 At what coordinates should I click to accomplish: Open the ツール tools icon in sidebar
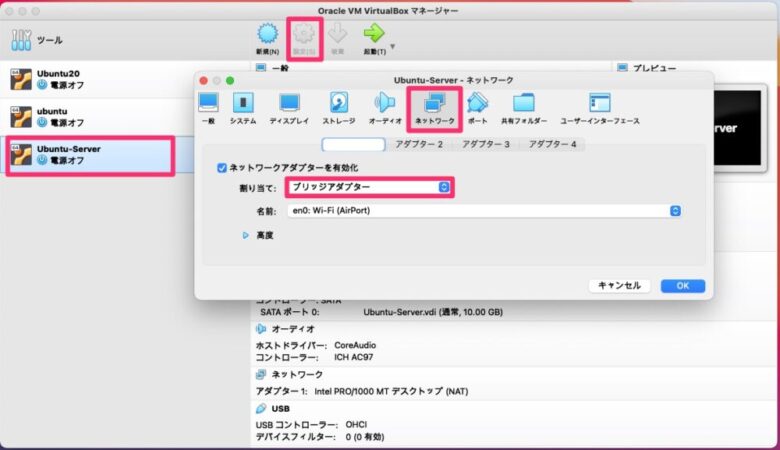click(21, 40)
